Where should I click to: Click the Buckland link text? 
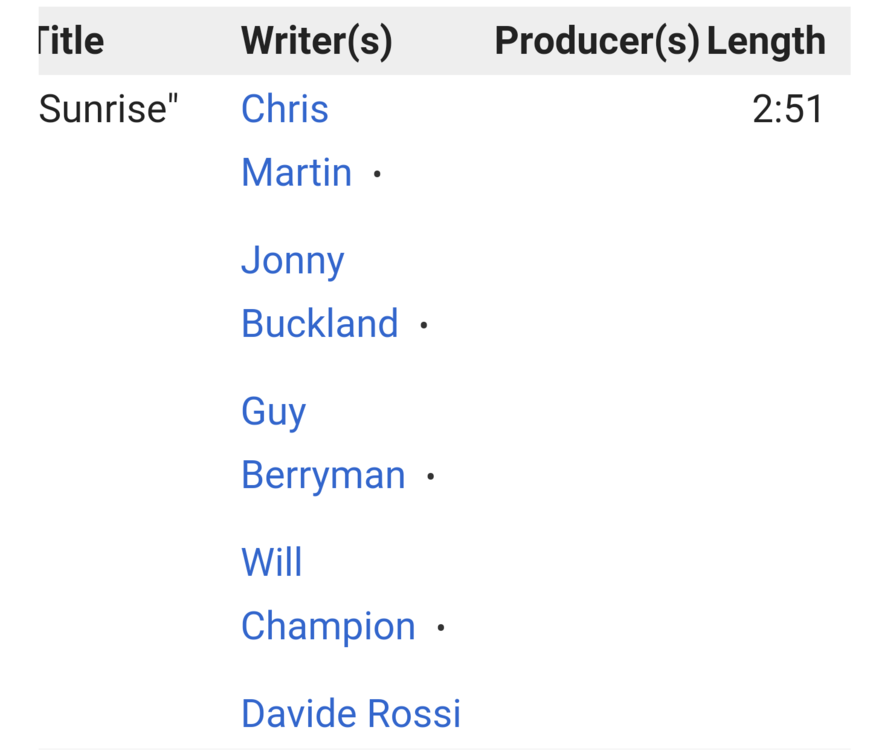(x=320, y=323)
